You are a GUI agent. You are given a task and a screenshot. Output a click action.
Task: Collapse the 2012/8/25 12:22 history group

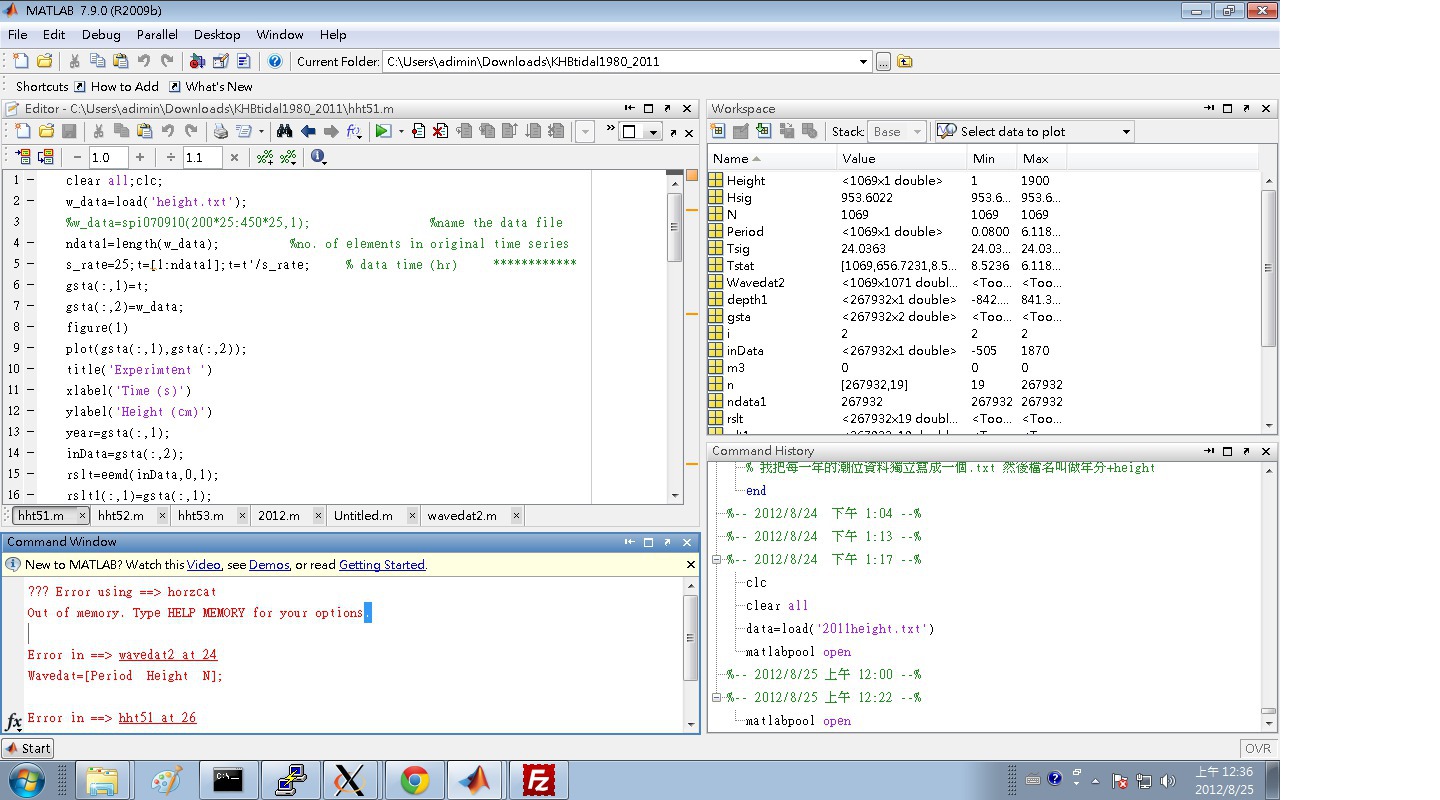coord(716,698)
